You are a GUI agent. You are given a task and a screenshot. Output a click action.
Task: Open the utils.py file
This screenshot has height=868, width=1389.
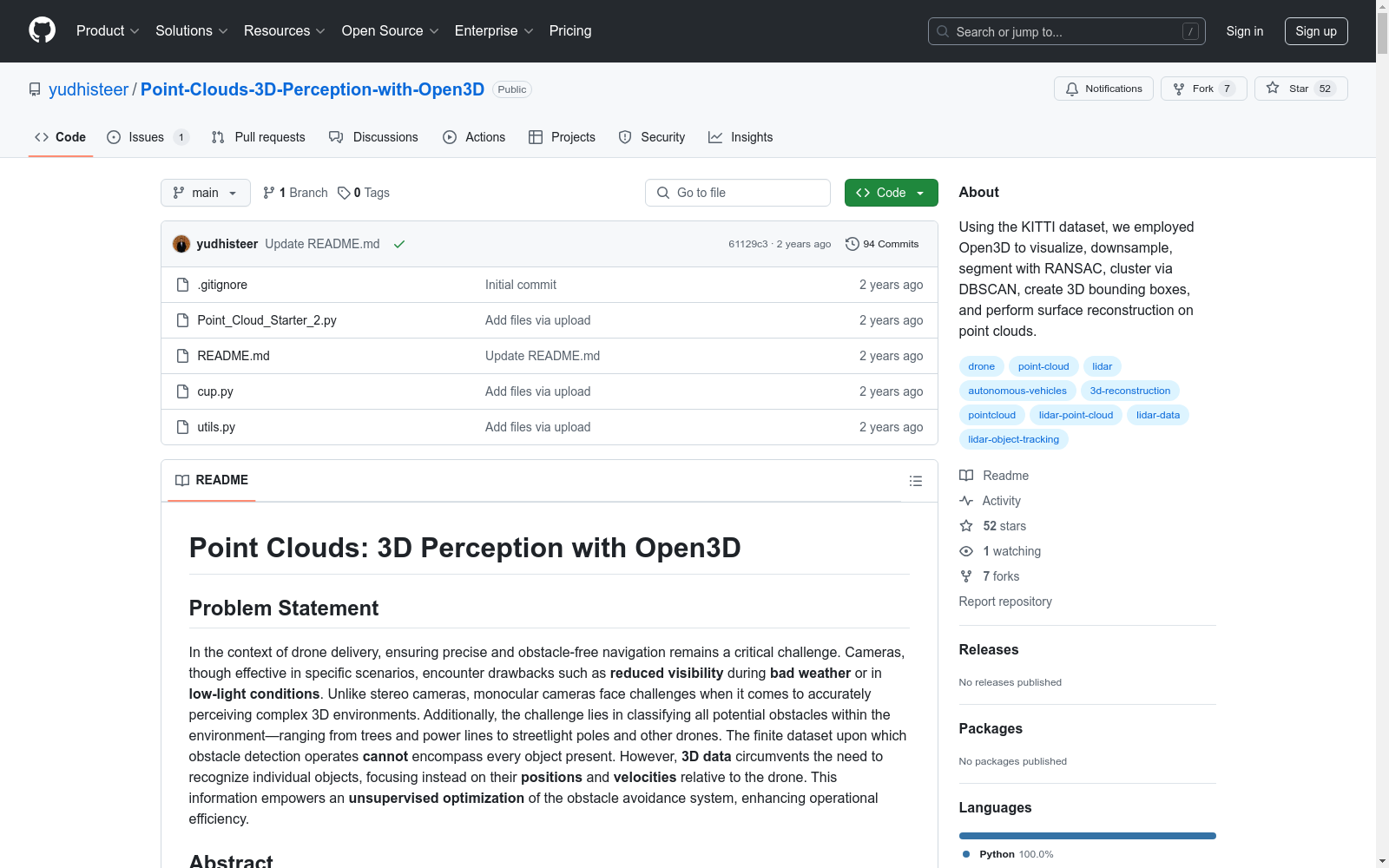tap(216, 427)
